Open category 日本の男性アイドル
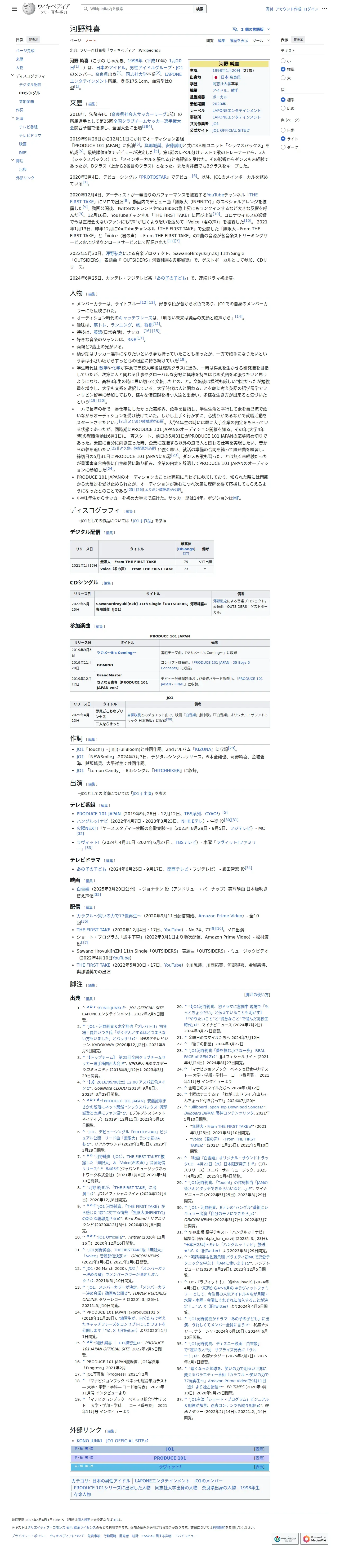 [x=111, y=1481]
